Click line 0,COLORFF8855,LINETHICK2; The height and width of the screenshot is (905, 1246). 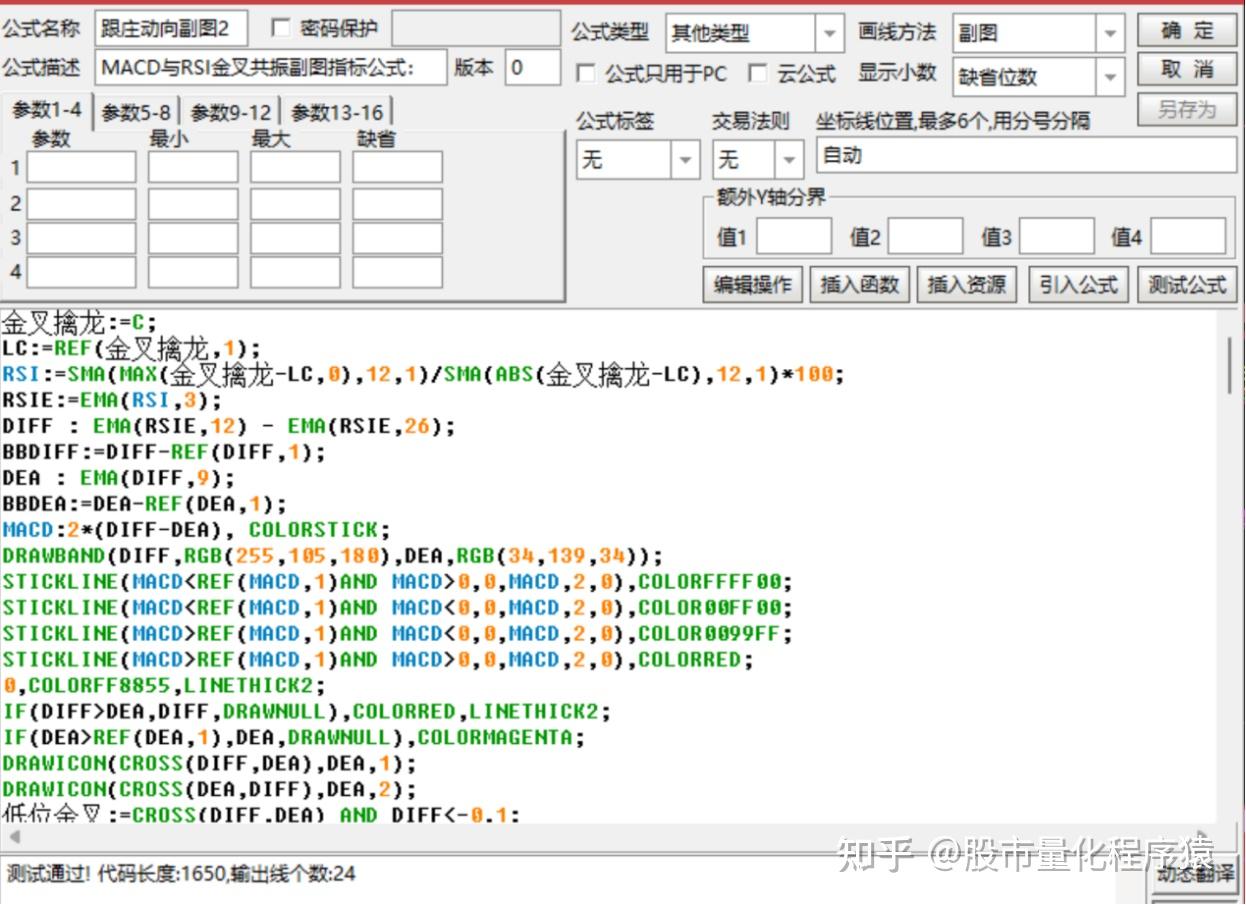tap(164, 686)
